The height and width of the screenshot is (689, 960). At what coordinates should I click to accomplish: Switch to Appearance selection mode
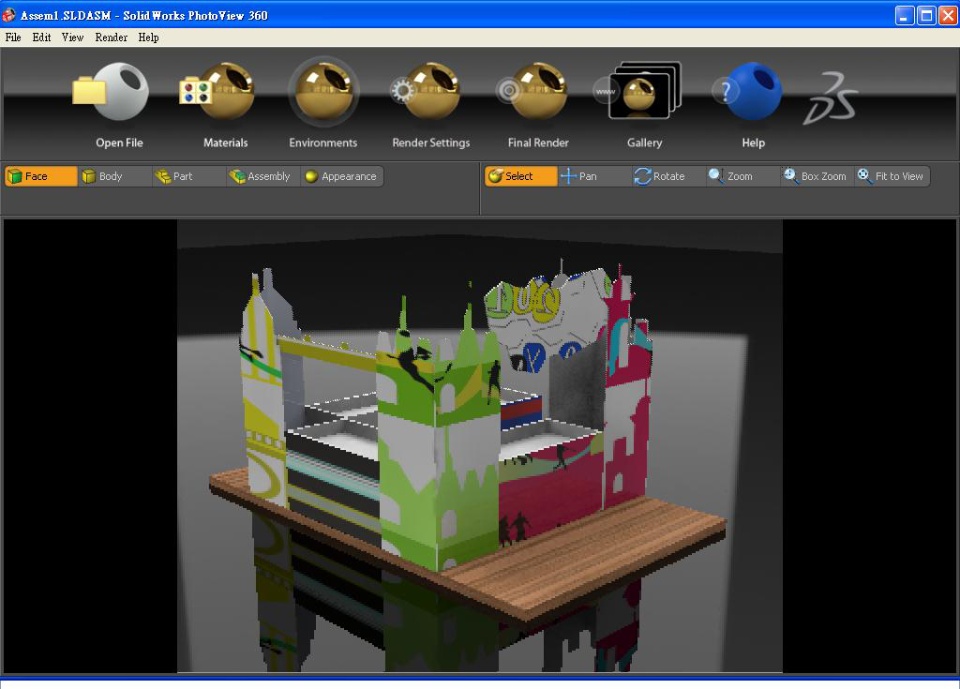(x=342, y=176)
